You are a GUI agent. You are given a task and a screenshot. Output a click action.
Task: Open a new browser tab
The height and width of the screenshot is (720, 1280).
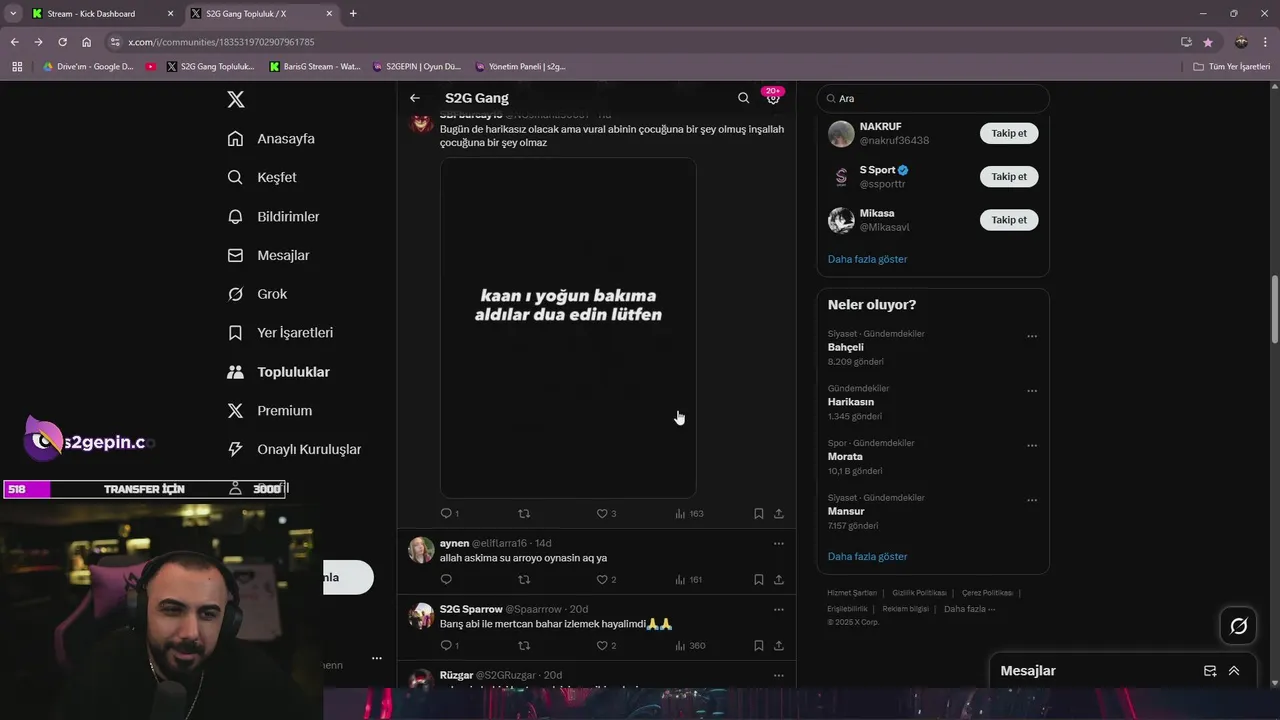click(353, 13)
